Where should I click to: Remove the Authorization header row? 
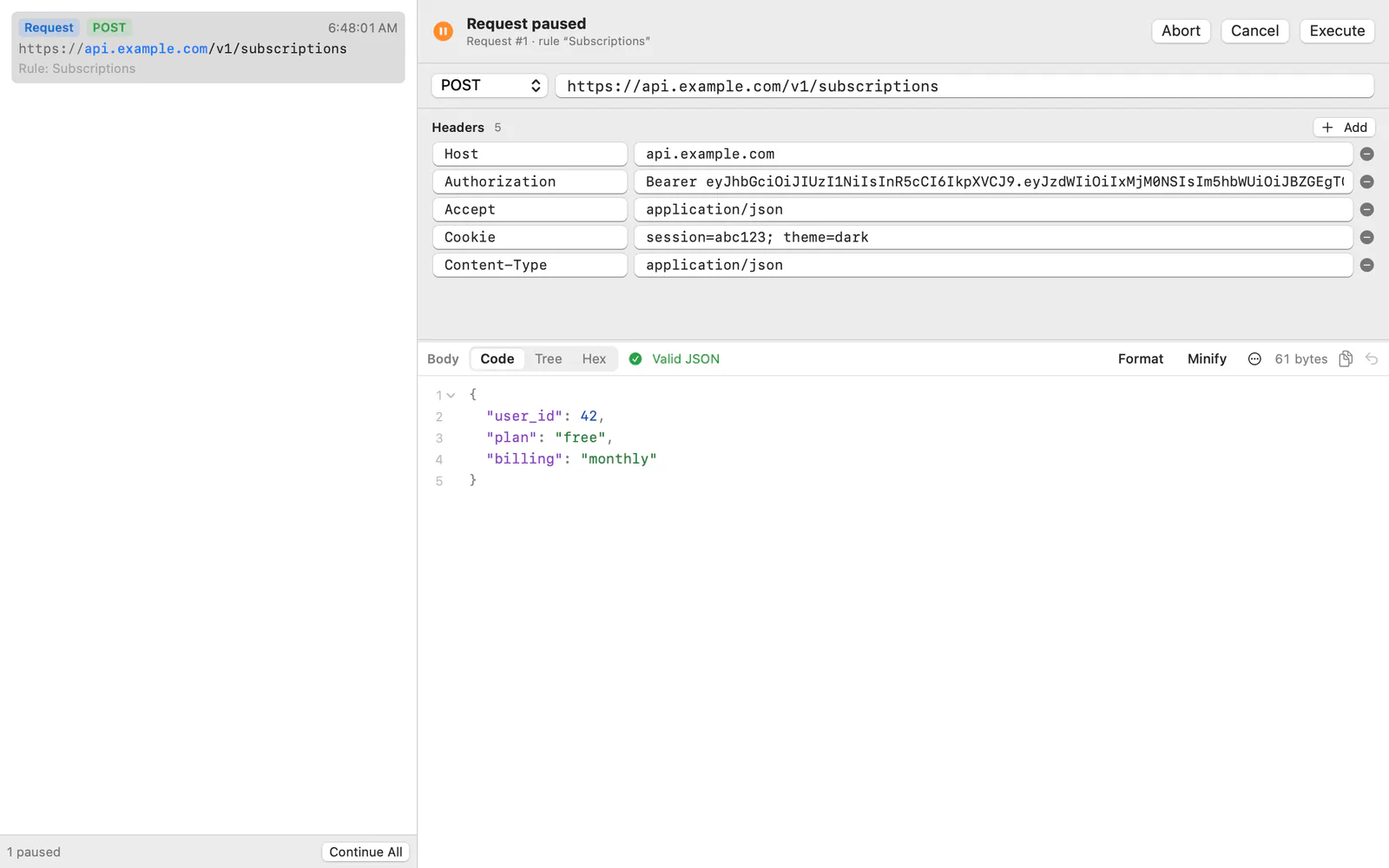coord(1366,181)
